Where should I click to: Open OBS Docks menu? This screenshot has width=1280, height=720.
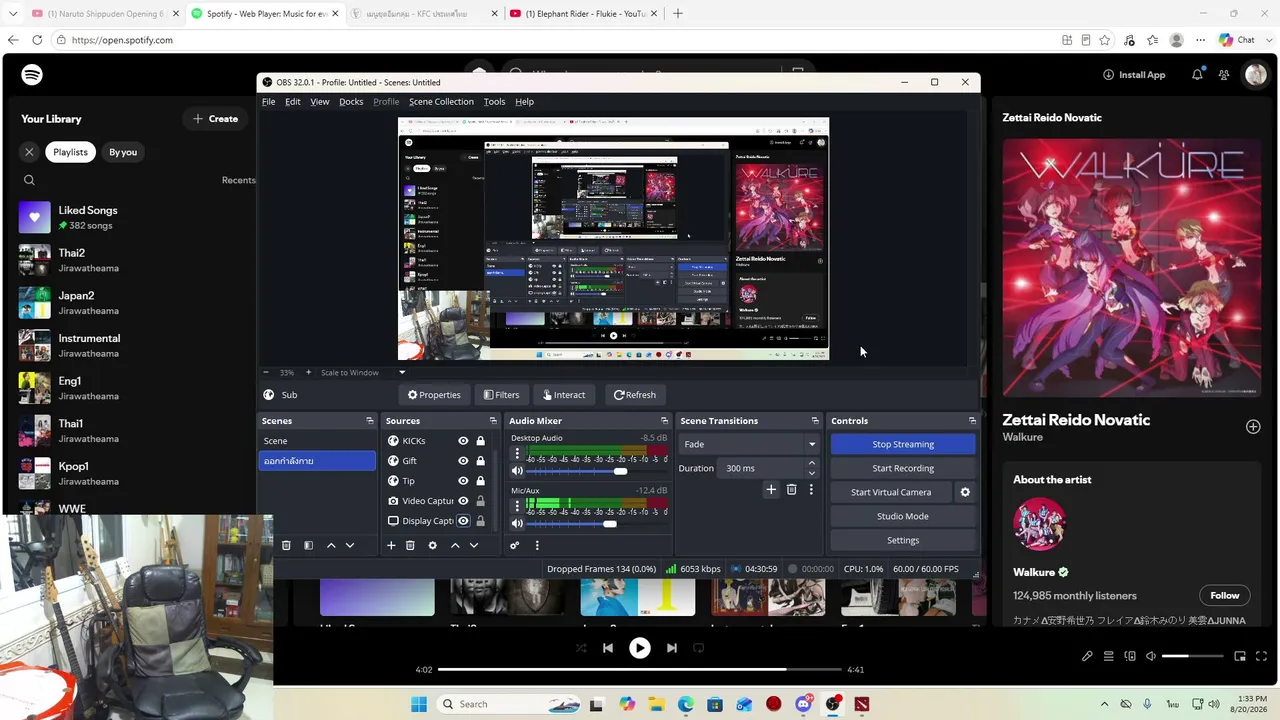click(351, 102)
